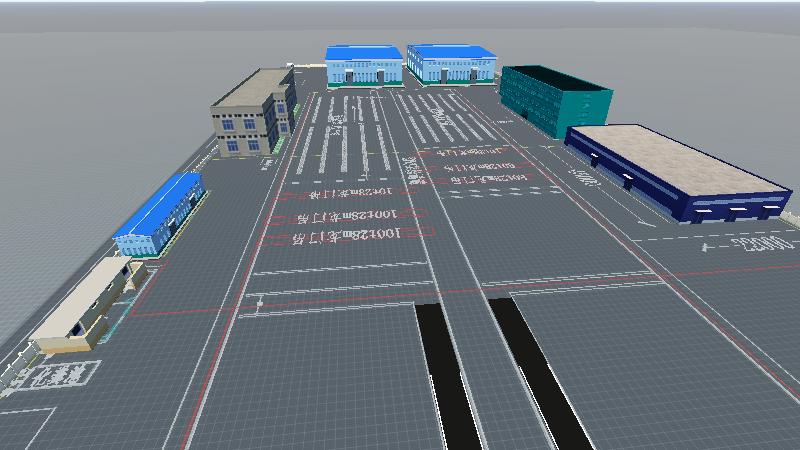This screenshot has width=800, height=450.
Task: Click the navy warehouse with beige roof
Action: (675, 170)
